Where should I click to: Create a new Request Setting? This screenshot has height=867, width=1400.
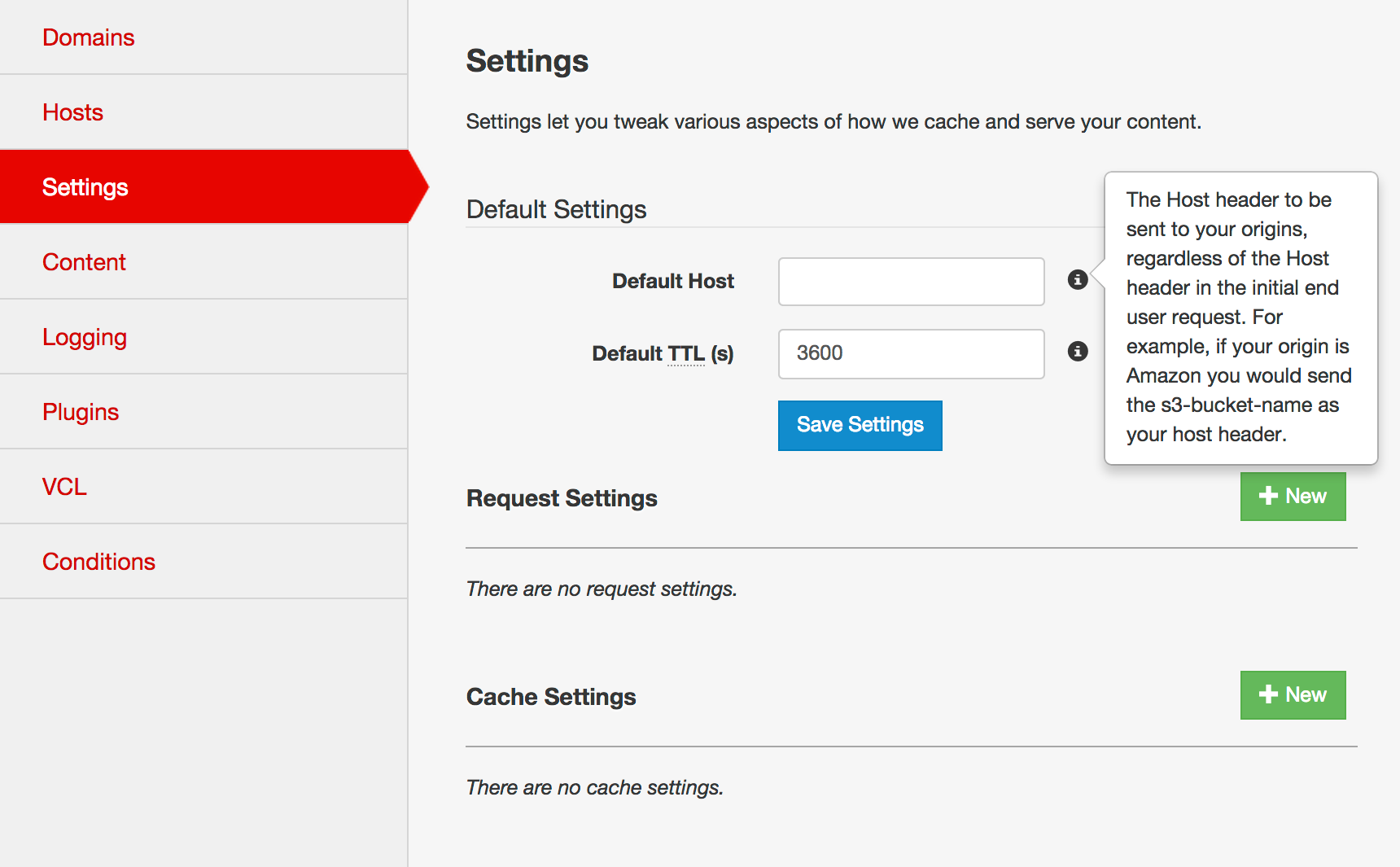[x=1293, y=496]
